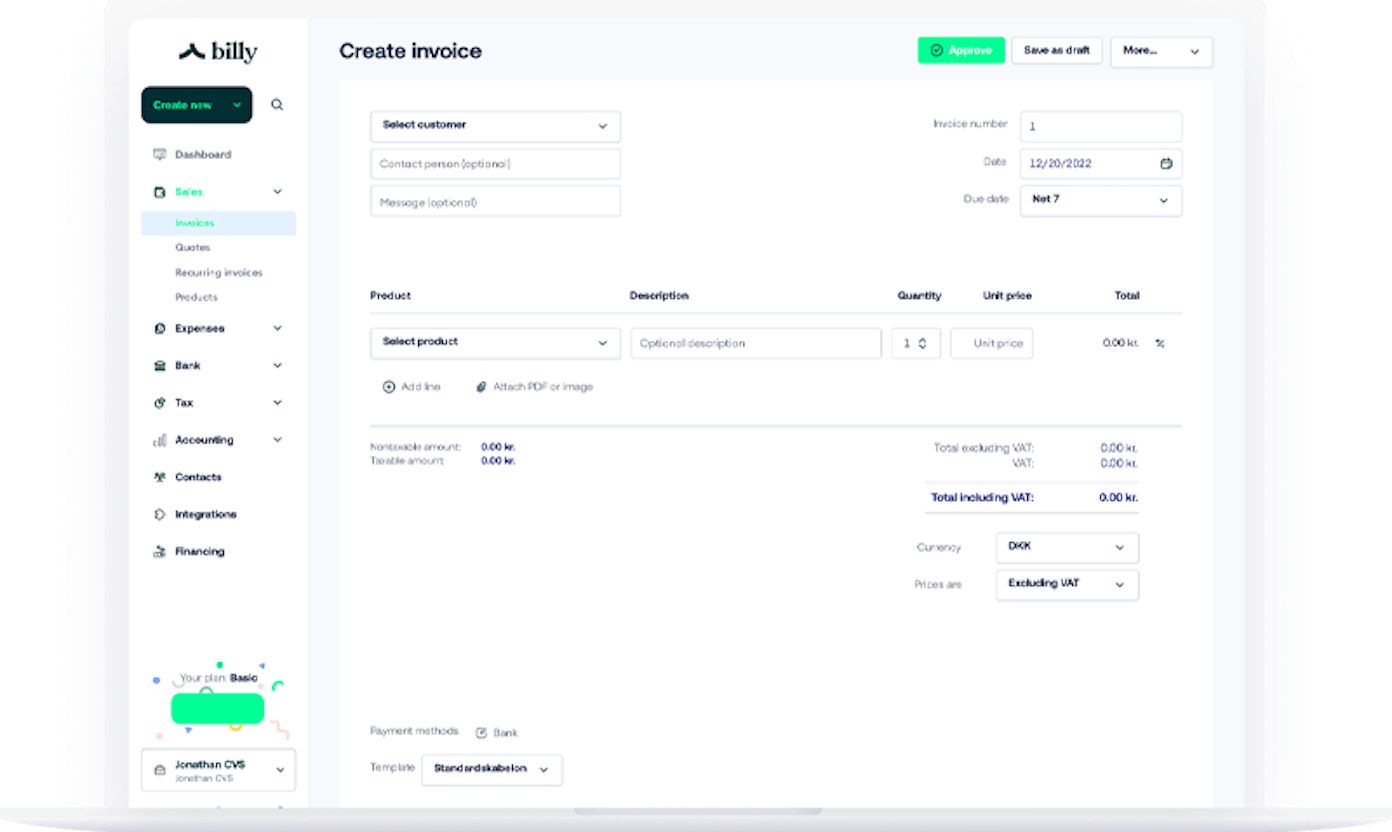This screenshot has height=832, width=1392.
Task: Click the Integrations sidebar icon
Action: click(159, 515)
